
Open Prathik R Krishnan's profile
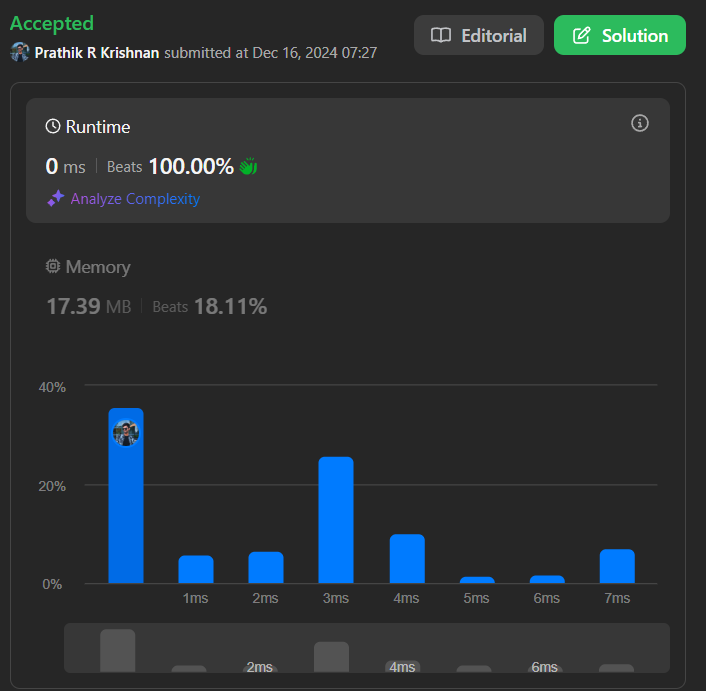click(97, 52)
